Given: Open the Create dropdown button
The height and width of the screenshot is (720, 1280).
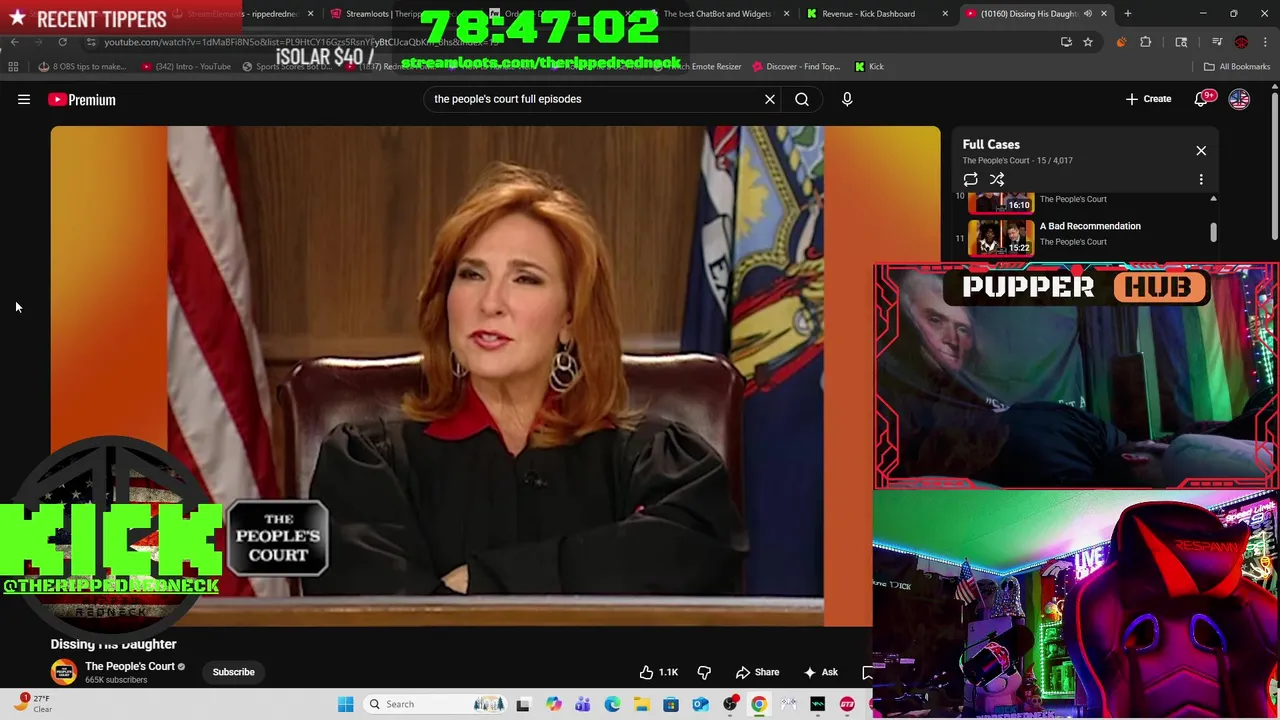Looking at the screenshot, I should coord(1148,99).
